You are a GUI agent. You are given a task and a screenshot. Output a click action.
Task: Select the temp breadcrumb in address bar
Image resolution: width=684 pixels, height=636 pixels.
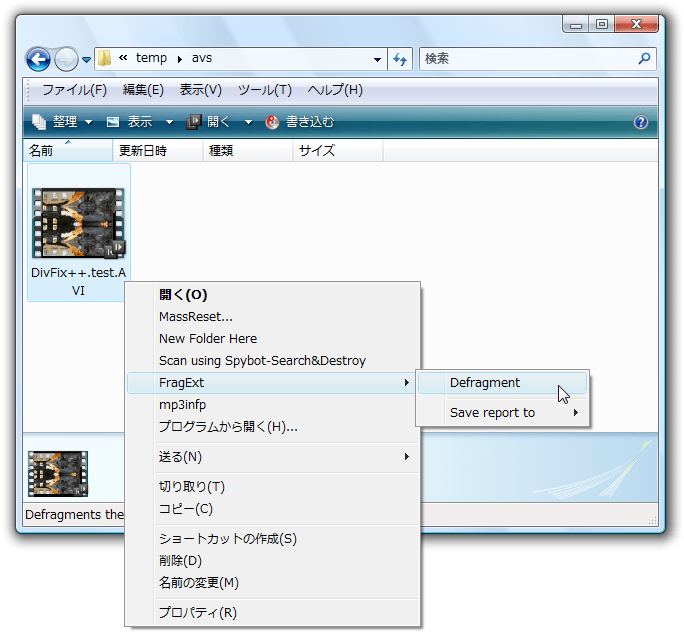point(151,58)
